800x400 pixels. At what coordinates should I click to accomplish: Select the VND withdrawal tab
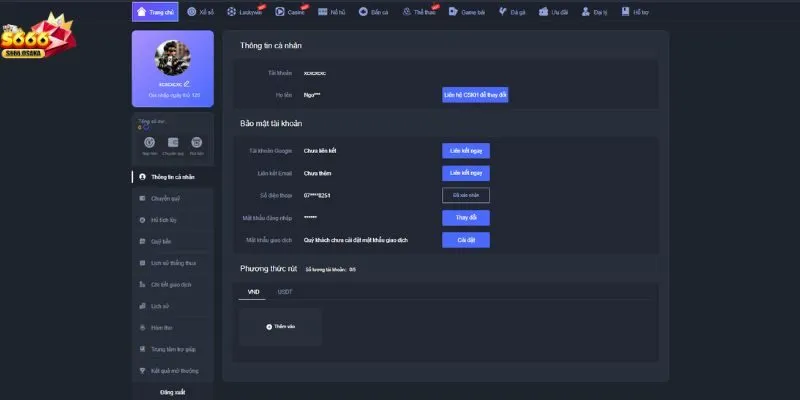point(253,291)
